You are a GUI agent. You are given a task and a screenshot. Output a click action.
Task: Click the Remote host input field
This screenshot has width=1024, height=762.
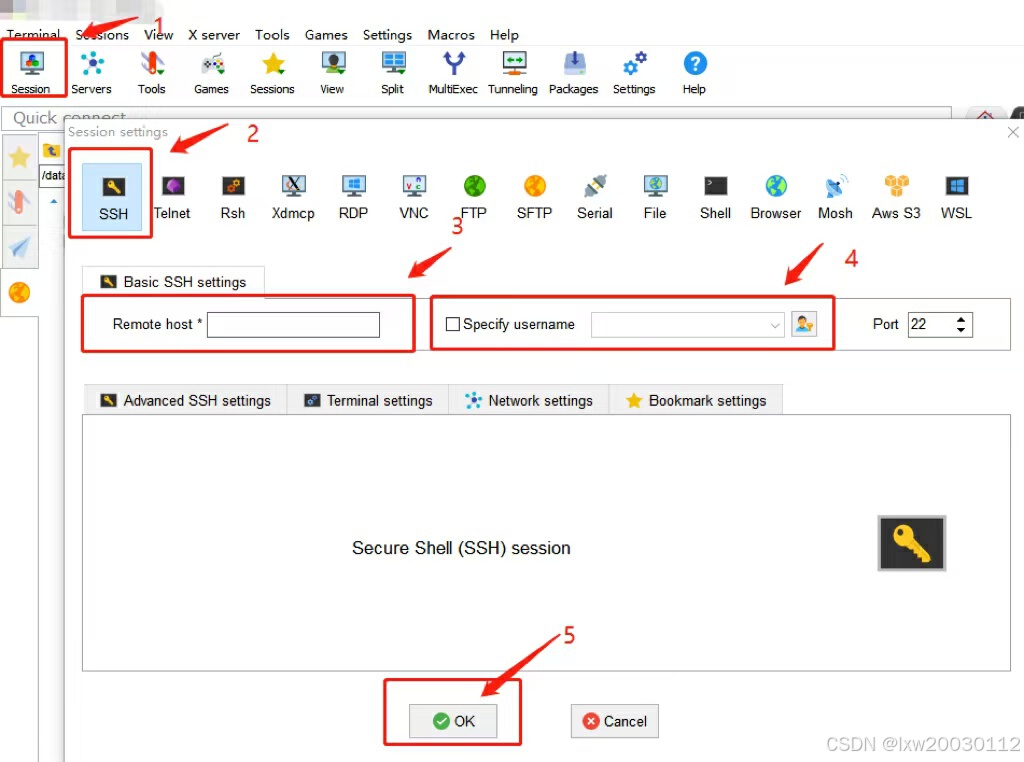click(x=293, y=325)
